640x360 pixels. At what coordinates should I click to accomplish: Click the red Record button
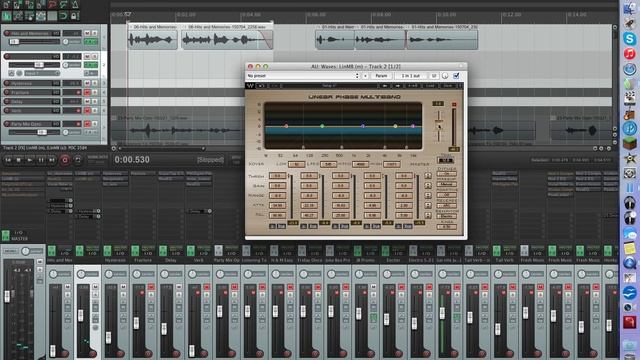[x=65, y=160]
